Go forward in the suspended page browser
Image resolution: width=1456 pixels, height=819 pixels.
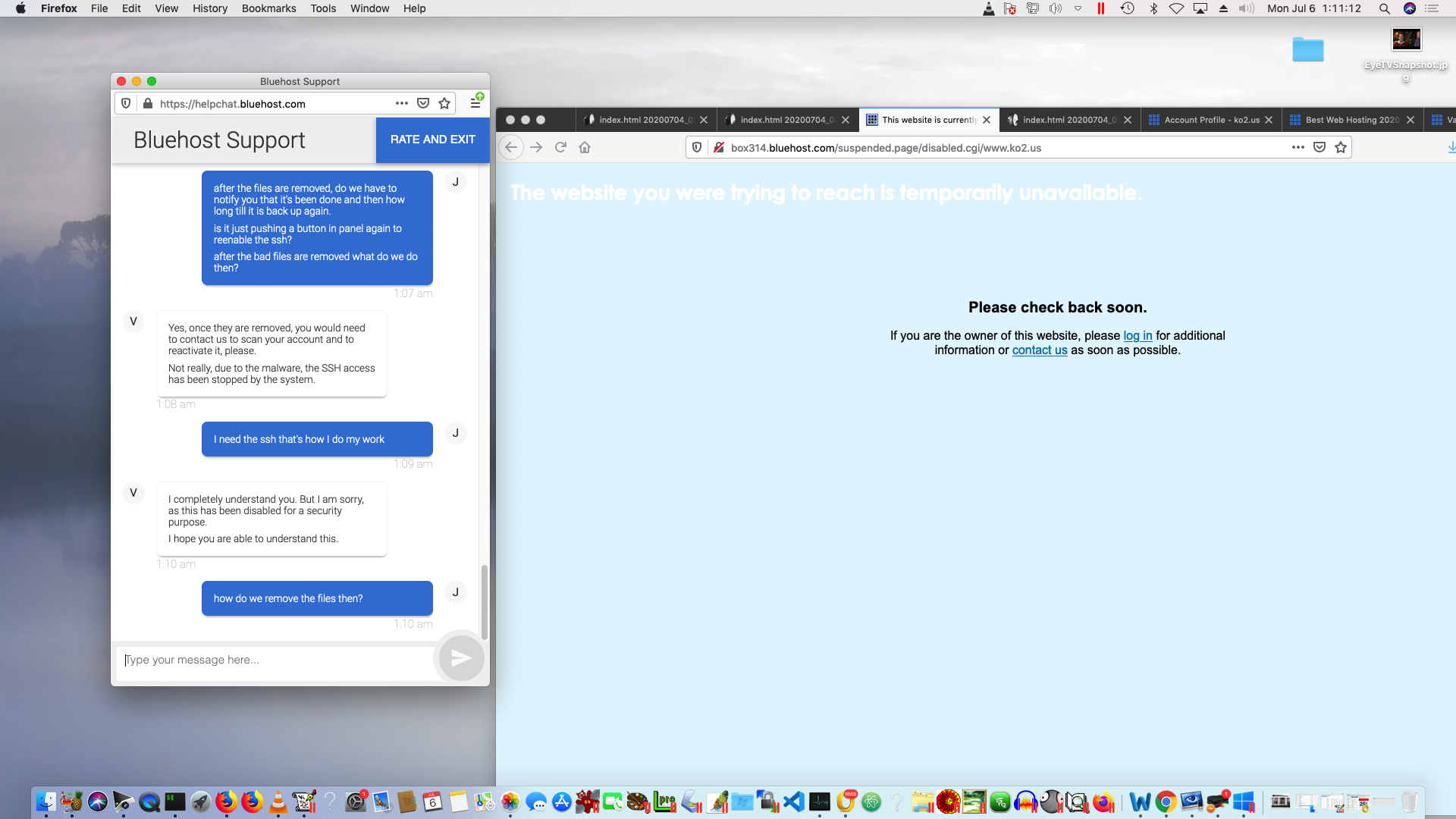coord(536,147)
